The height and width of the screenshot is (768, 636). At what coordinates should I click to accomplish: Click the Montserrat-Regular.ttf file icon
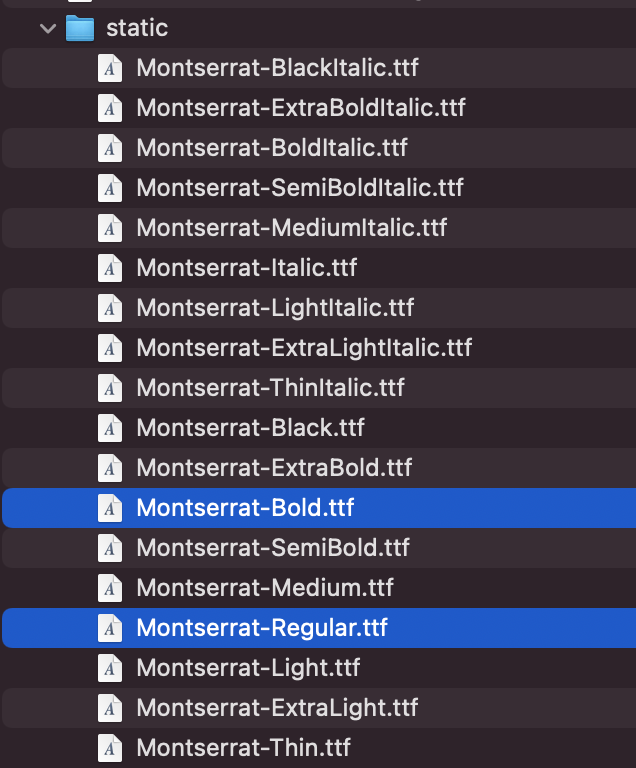110,628
